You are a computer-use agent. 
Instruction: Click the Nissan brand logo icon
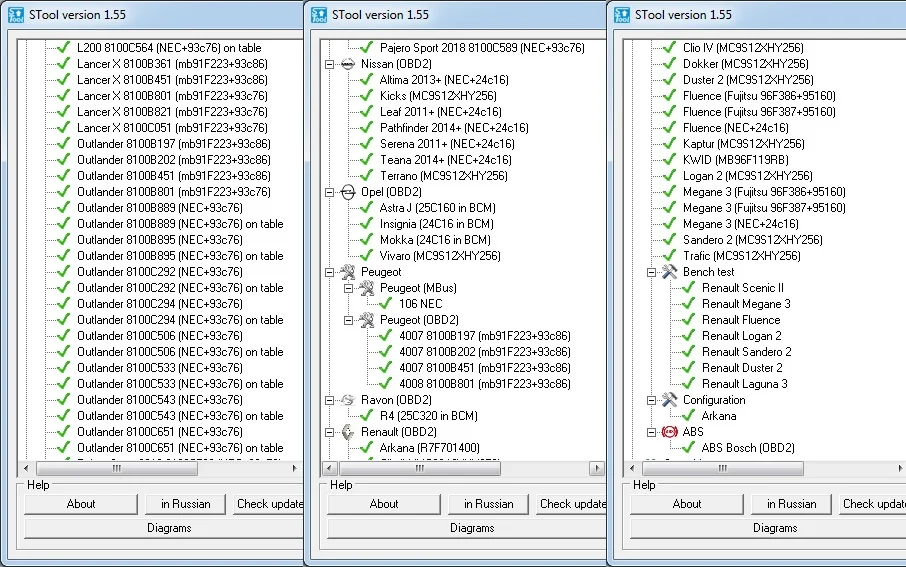click(x=348, y=64)
